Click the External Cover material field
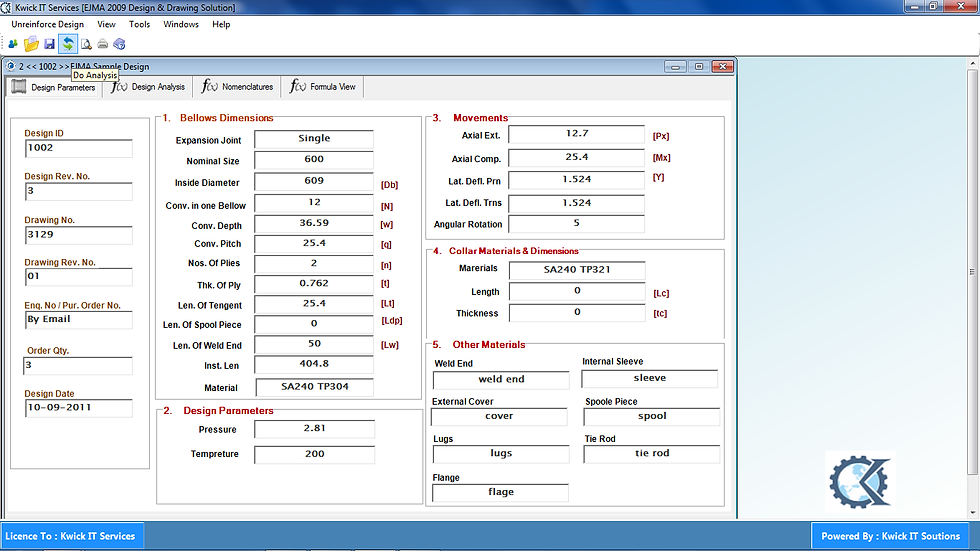Screen dimensions: 980x551 coord(499,417)
